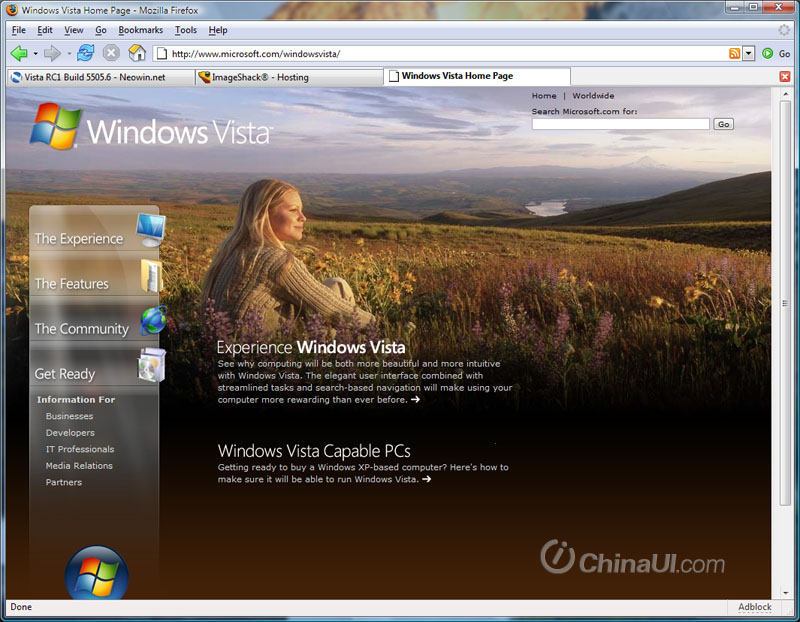Screen dimensions: 800x622
Task: Click the Experience Windows Vista heading
Action: coord(311,347)
